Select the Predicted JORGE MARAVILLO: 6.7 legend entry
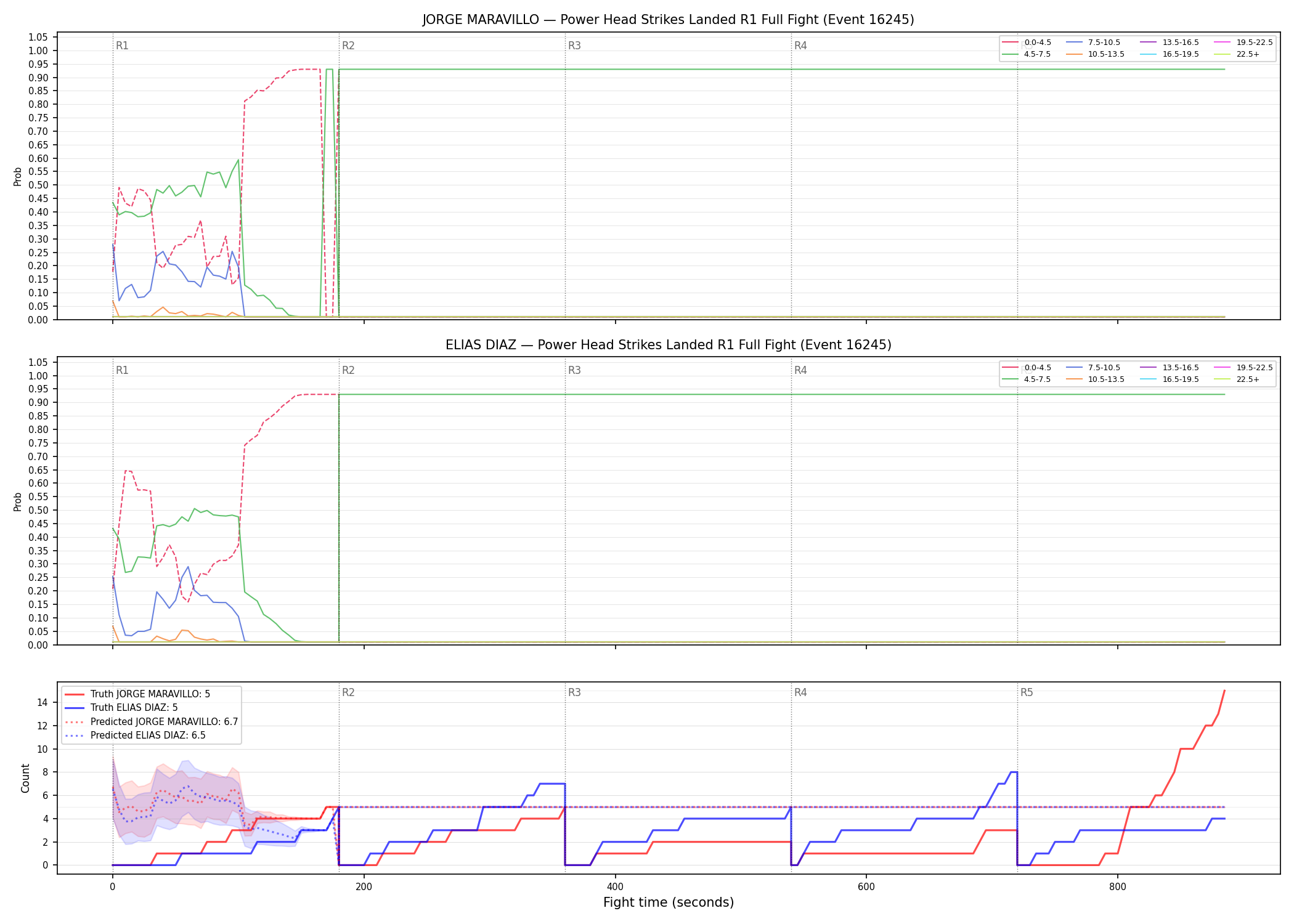This screenshot has width=1294, height=924. tap(152, 722)
